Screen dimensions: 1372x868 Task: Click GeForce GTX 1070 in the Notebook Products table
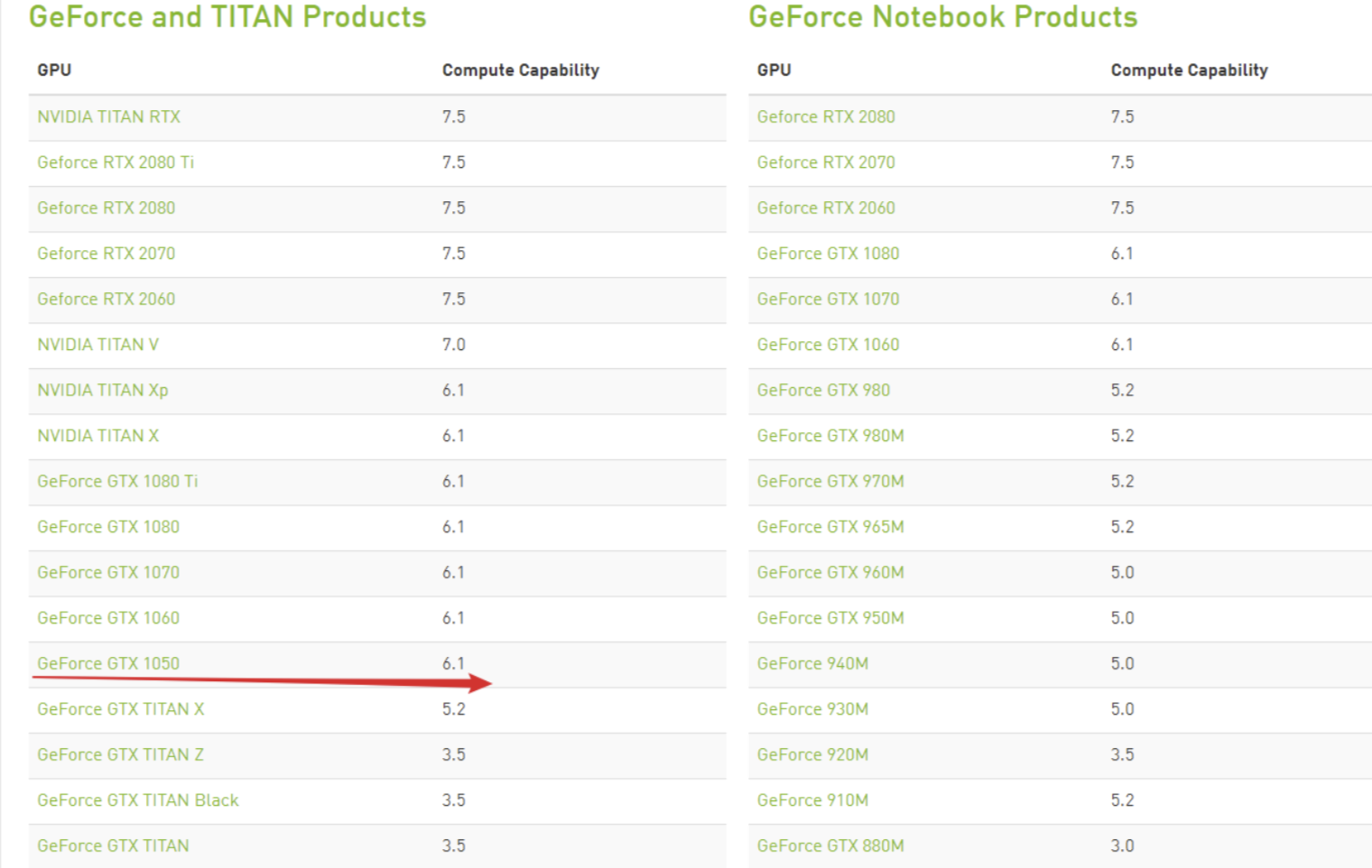(828, 299)
